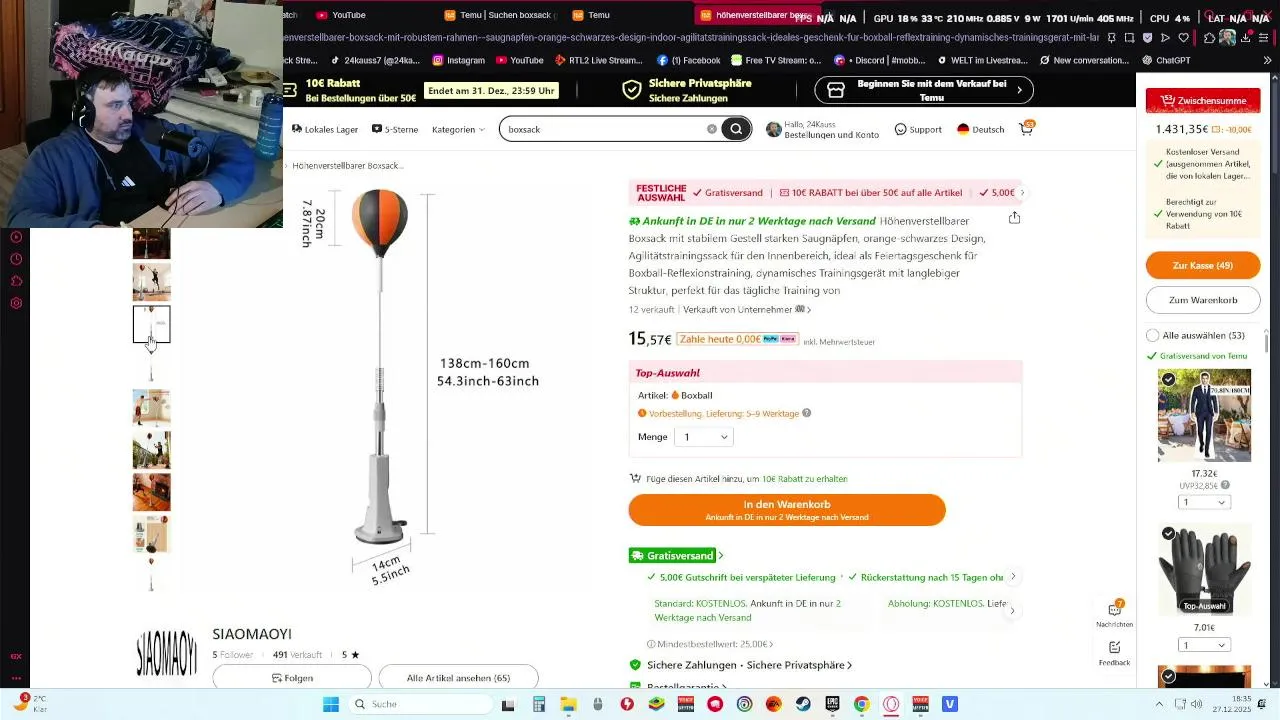The height and width of the screenshot is (720, 1280).
Task: Open Support in header
Action: point(918,129)
